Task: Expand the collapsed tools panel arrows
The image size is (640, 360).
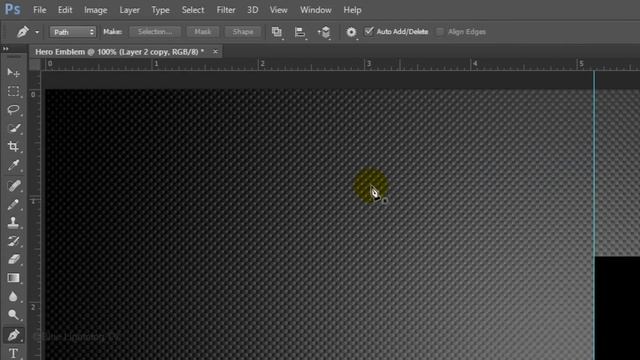Action: point(6,49)
